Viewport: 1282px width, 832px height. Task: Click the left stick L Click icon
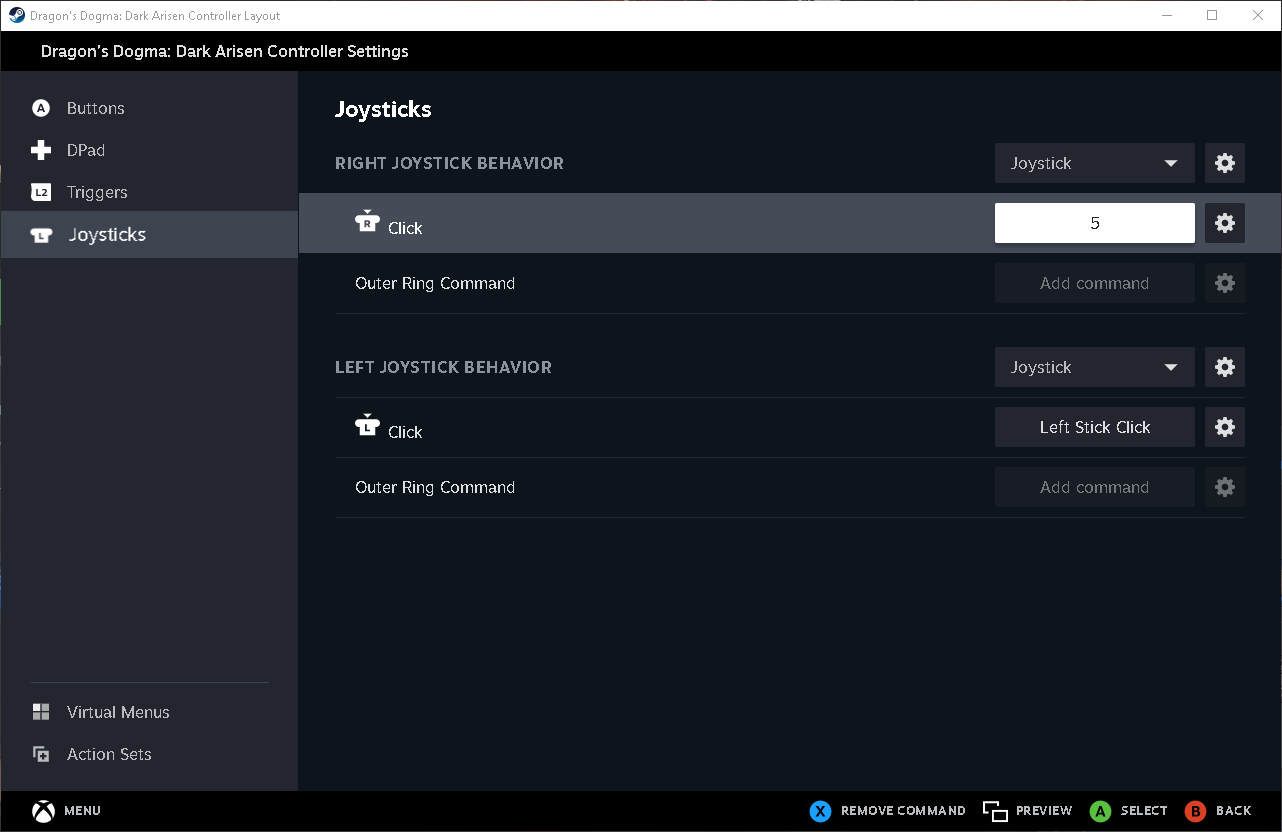(367, 426)
